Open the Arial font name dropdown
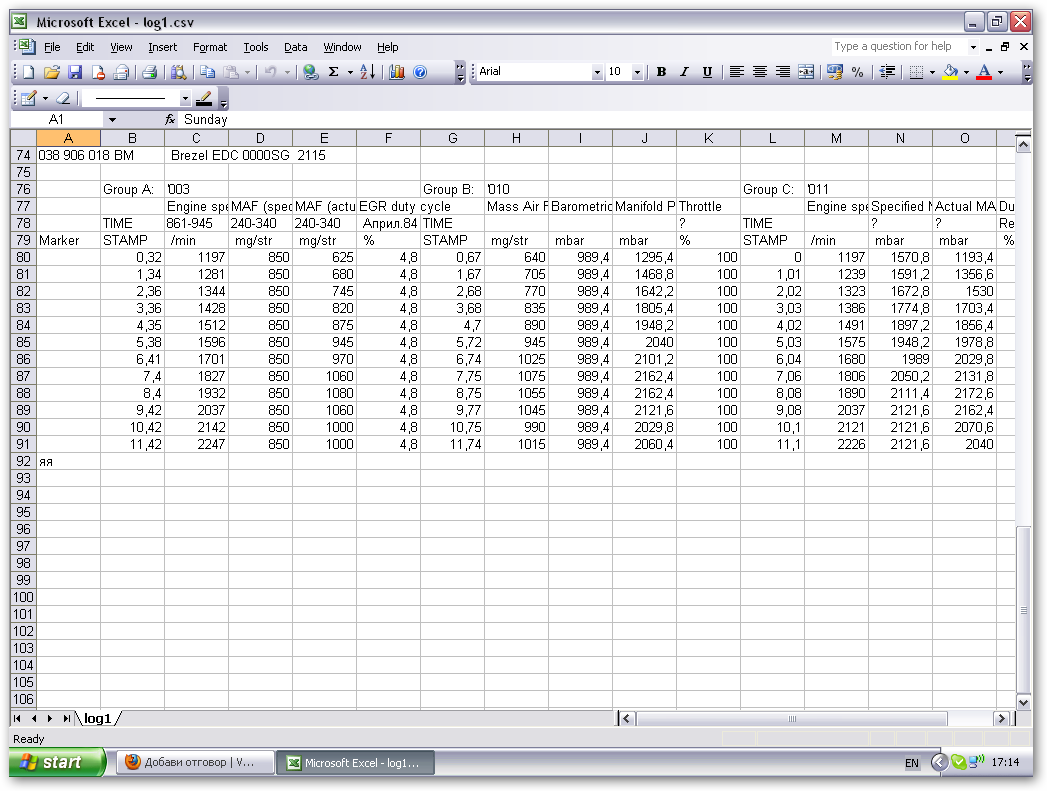This screenshot has width=1047, height=791. [598, 72]
